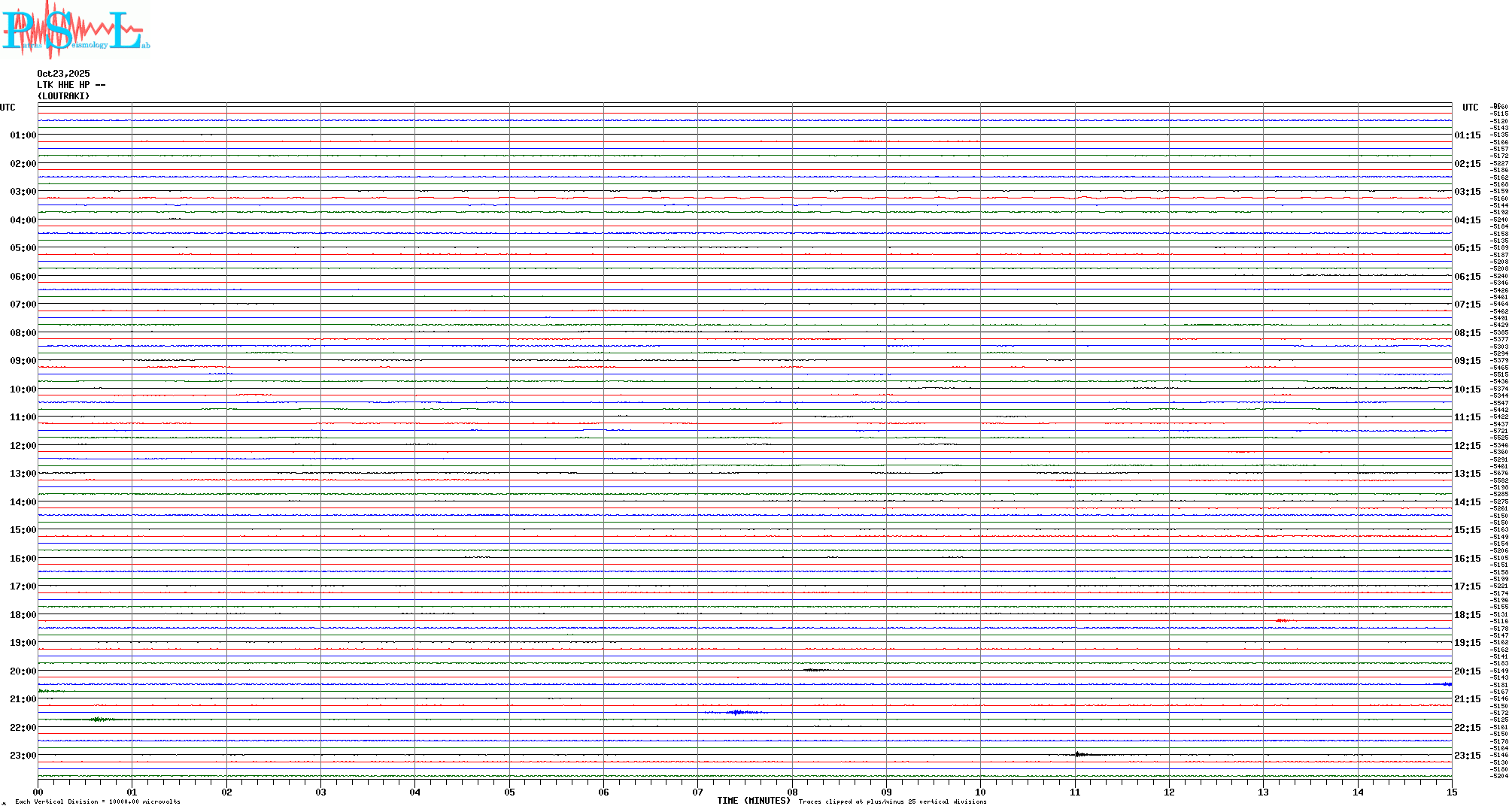Image resolution: width=1512 pixels, height=812 pixels.
Task: Click minute 15 on the bottom axis
Action: 1452,792
